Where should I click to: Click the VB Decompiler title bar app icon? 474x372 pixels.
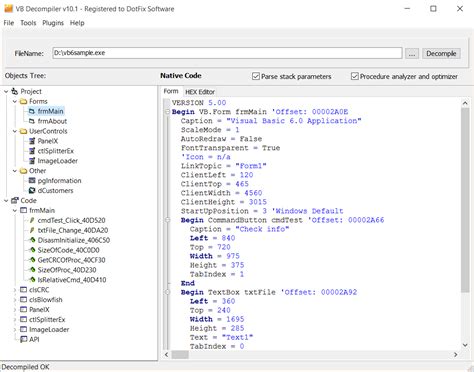(8, 8)
